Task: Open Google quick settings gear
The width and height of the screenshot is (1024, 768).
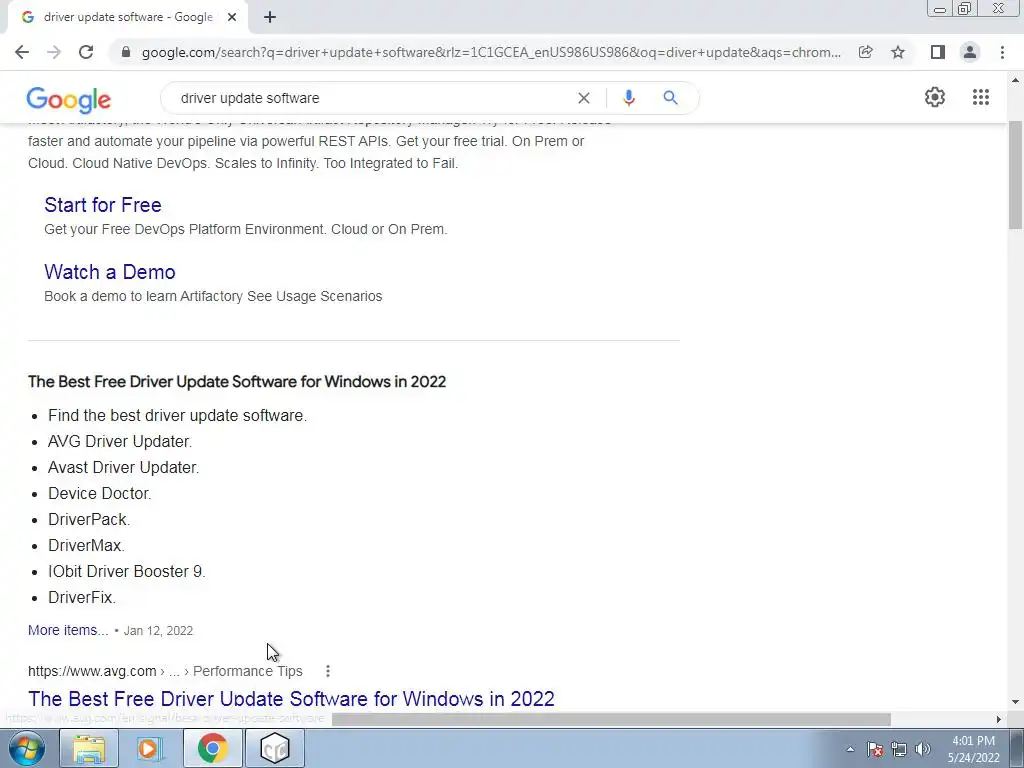Action: [935, 97]
